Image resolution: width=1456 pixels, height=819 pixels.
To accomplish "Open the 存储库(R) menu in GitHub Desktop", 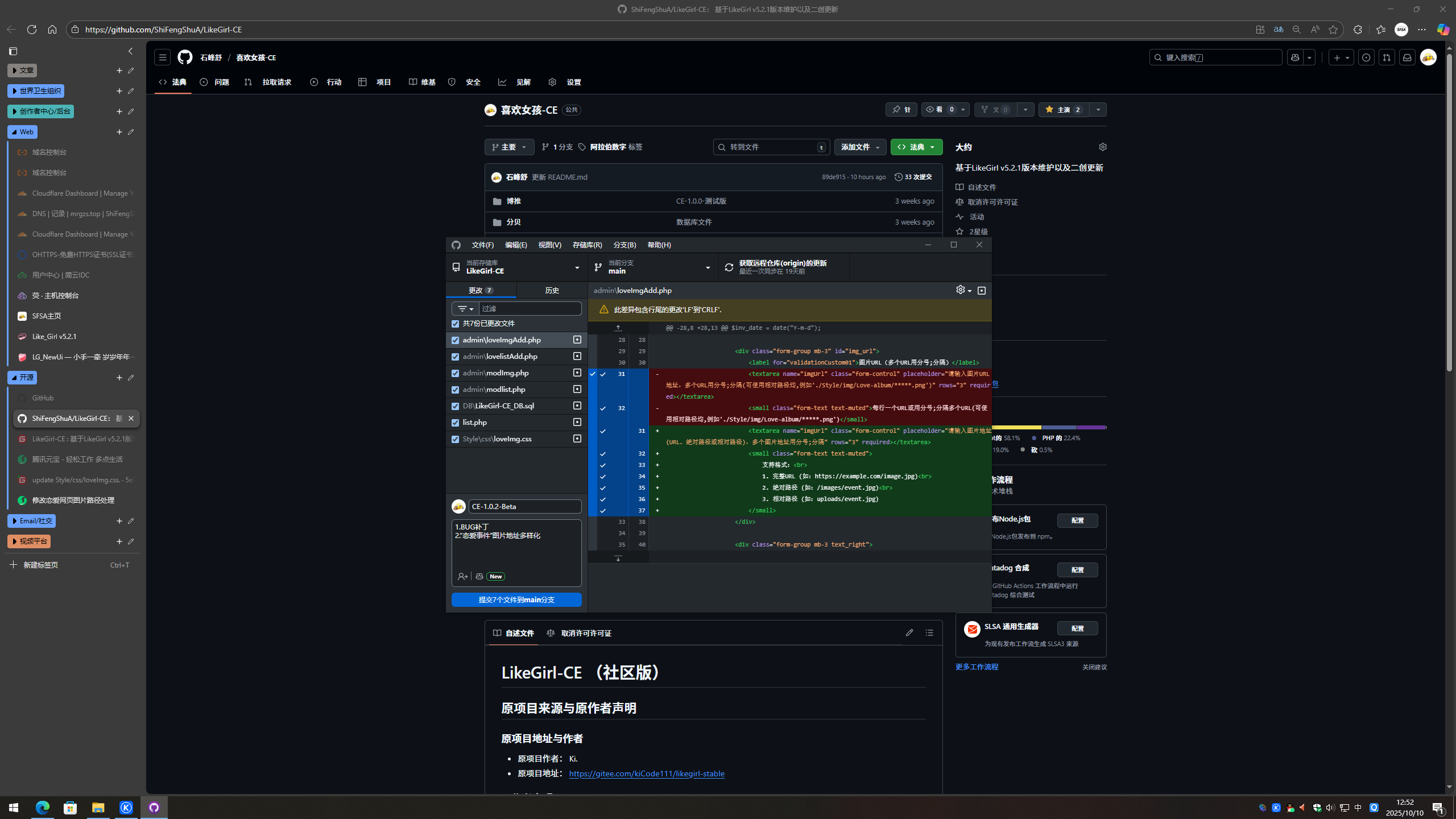I will (586, 245).
